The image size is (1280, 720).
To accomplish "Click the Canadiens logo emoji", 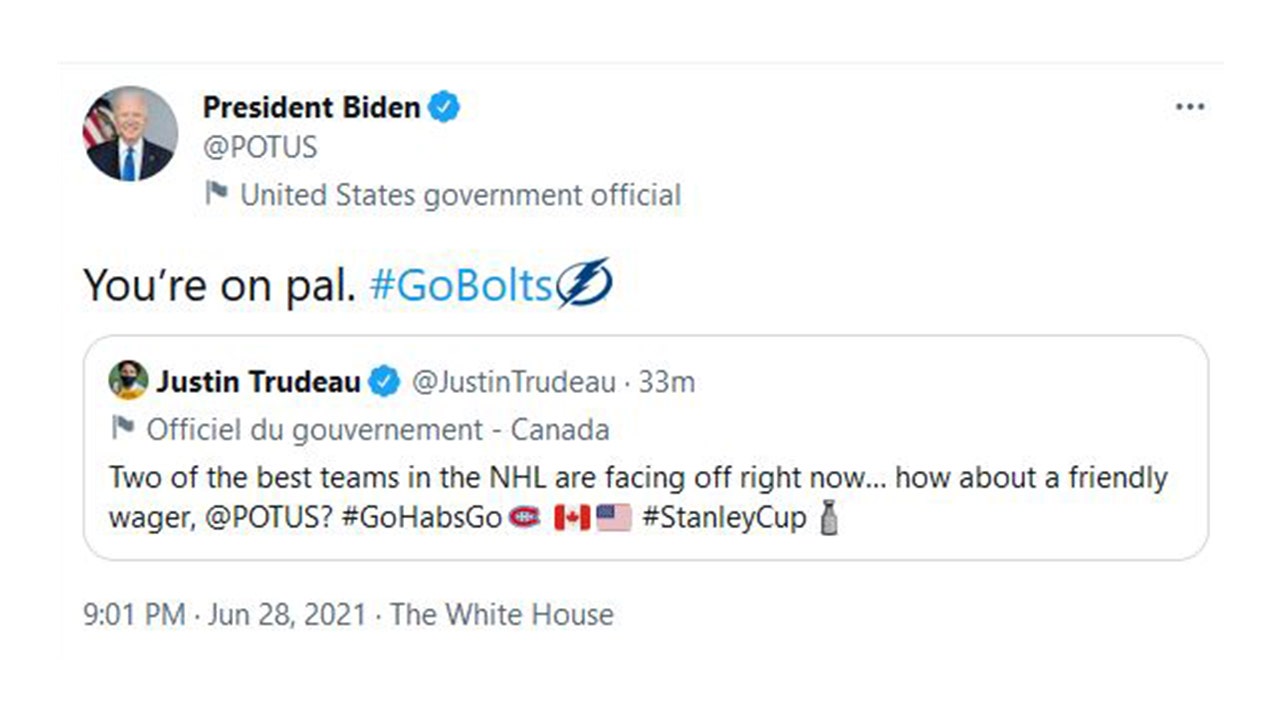I will click(524, 518).
